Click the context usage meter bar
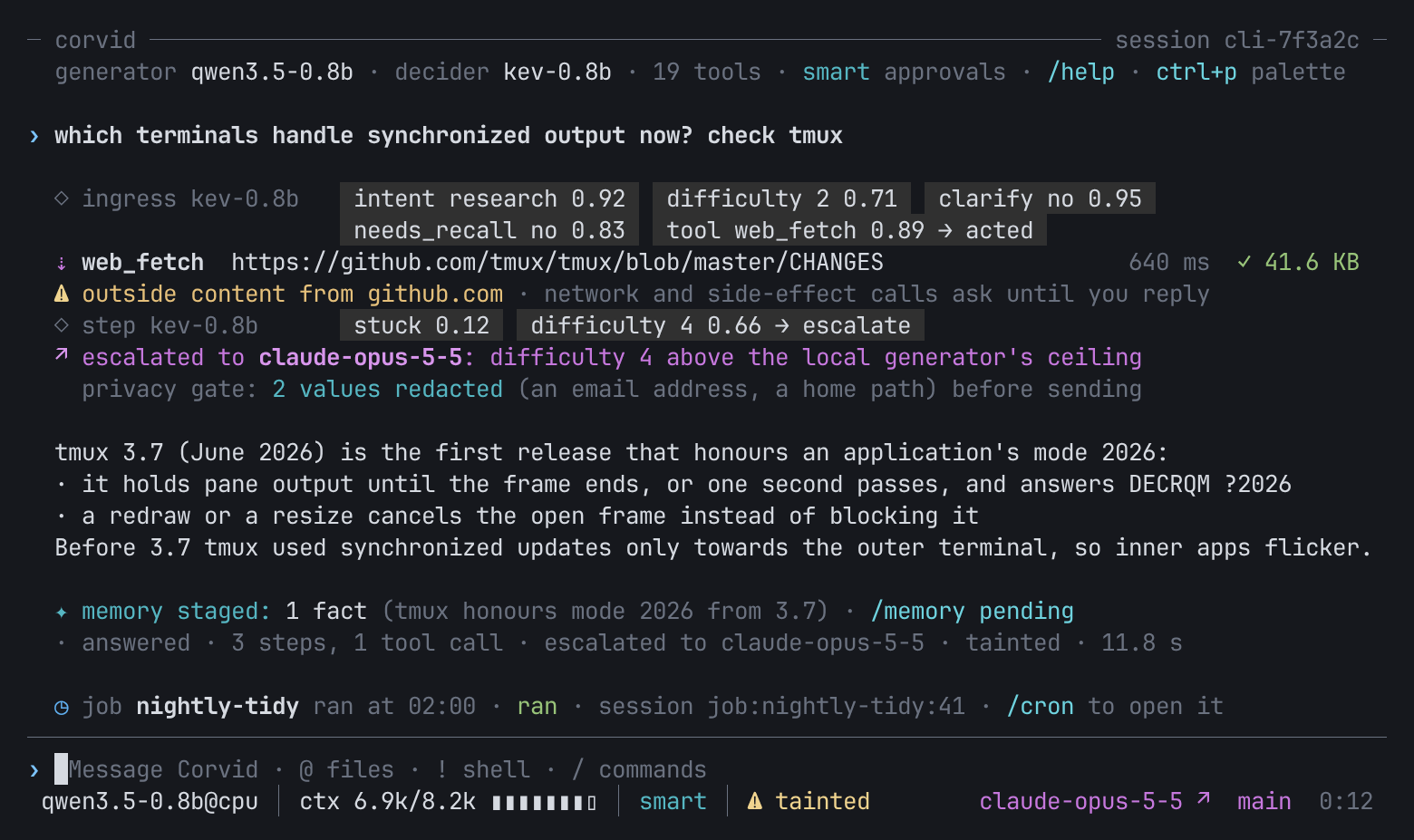This screenshot has width=1414, height=840. tap(544, 802)
